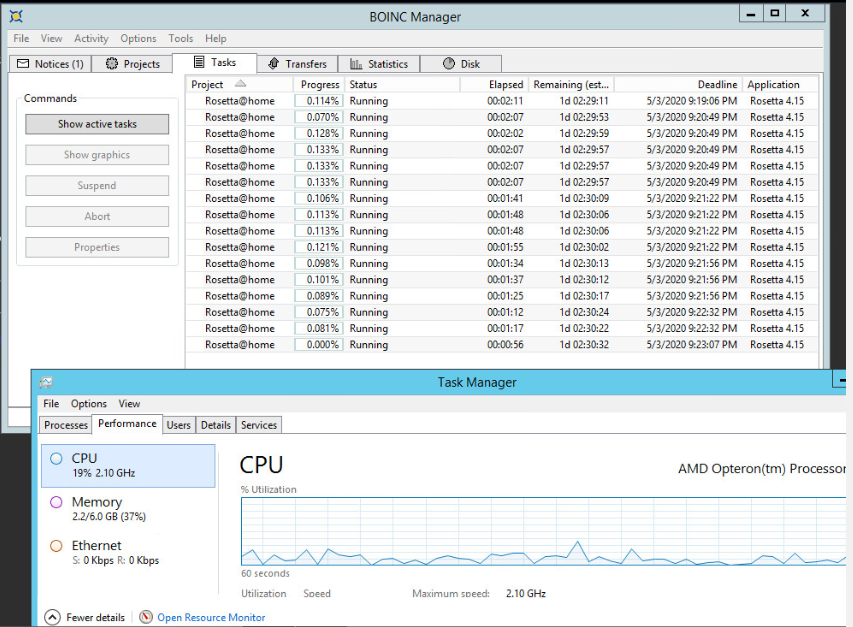
Task: Open the Activity menu in BOINC Manager
Action: point(91,39)
